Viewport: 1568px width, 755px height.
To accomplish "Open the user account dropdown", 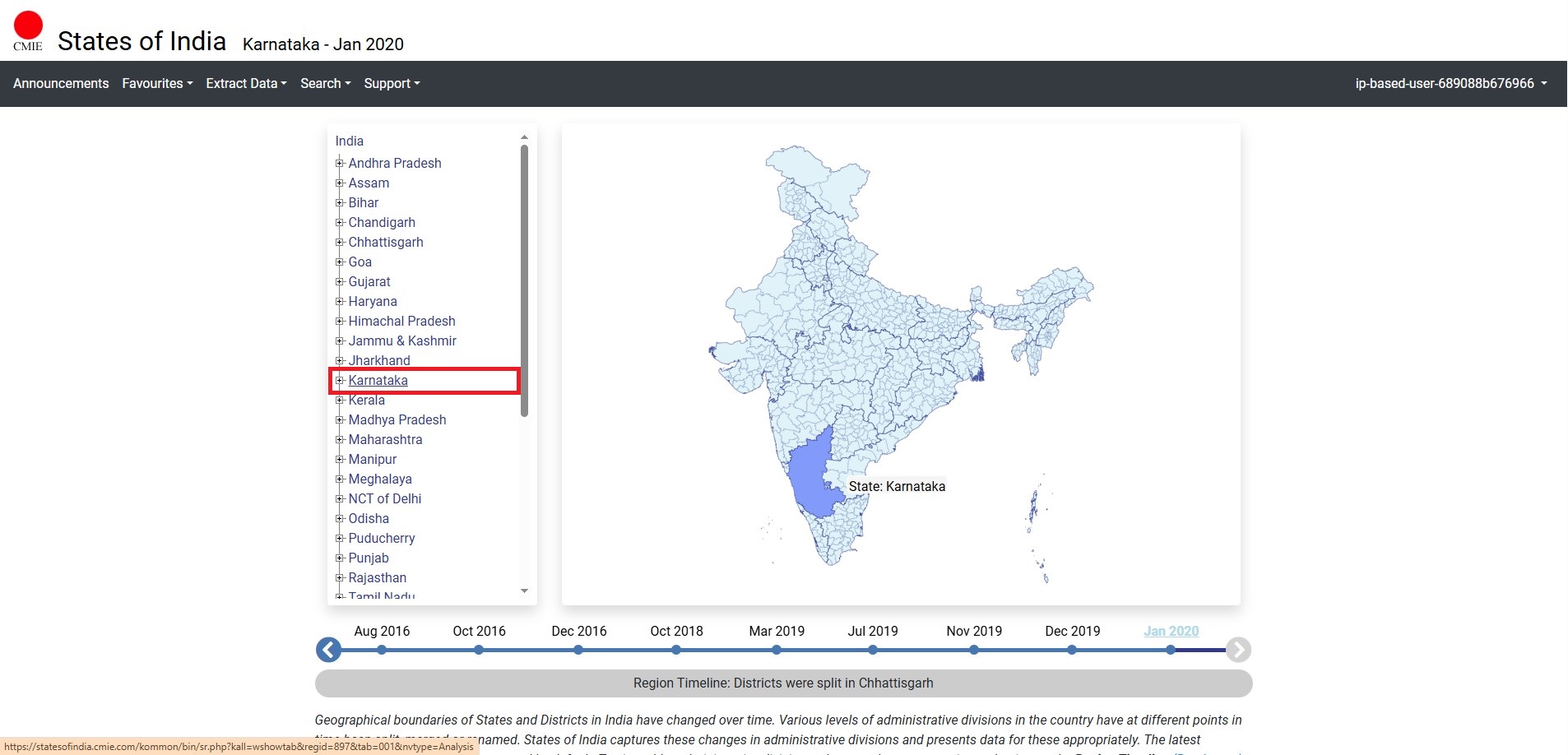I will click(1450, 83).
